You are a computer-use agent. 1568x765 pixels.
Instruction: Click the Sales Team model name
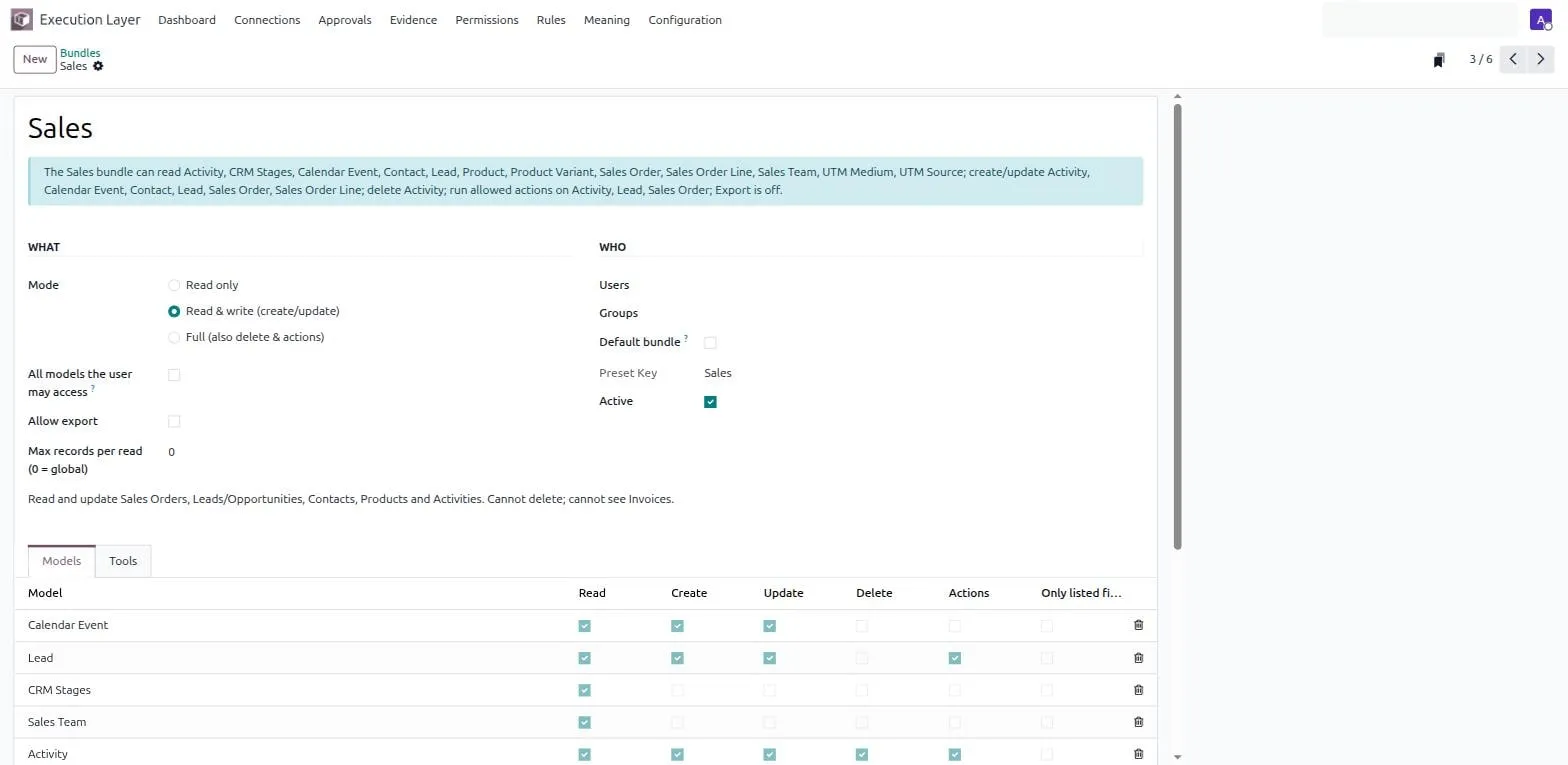(x=57, y=722)
